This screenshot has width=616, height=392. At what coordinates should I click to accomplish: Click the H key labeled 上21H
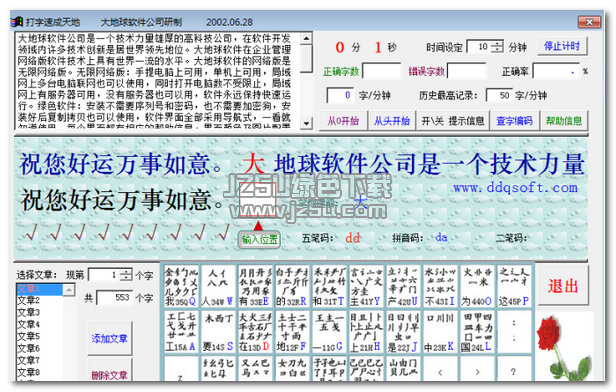coord(366,332)
